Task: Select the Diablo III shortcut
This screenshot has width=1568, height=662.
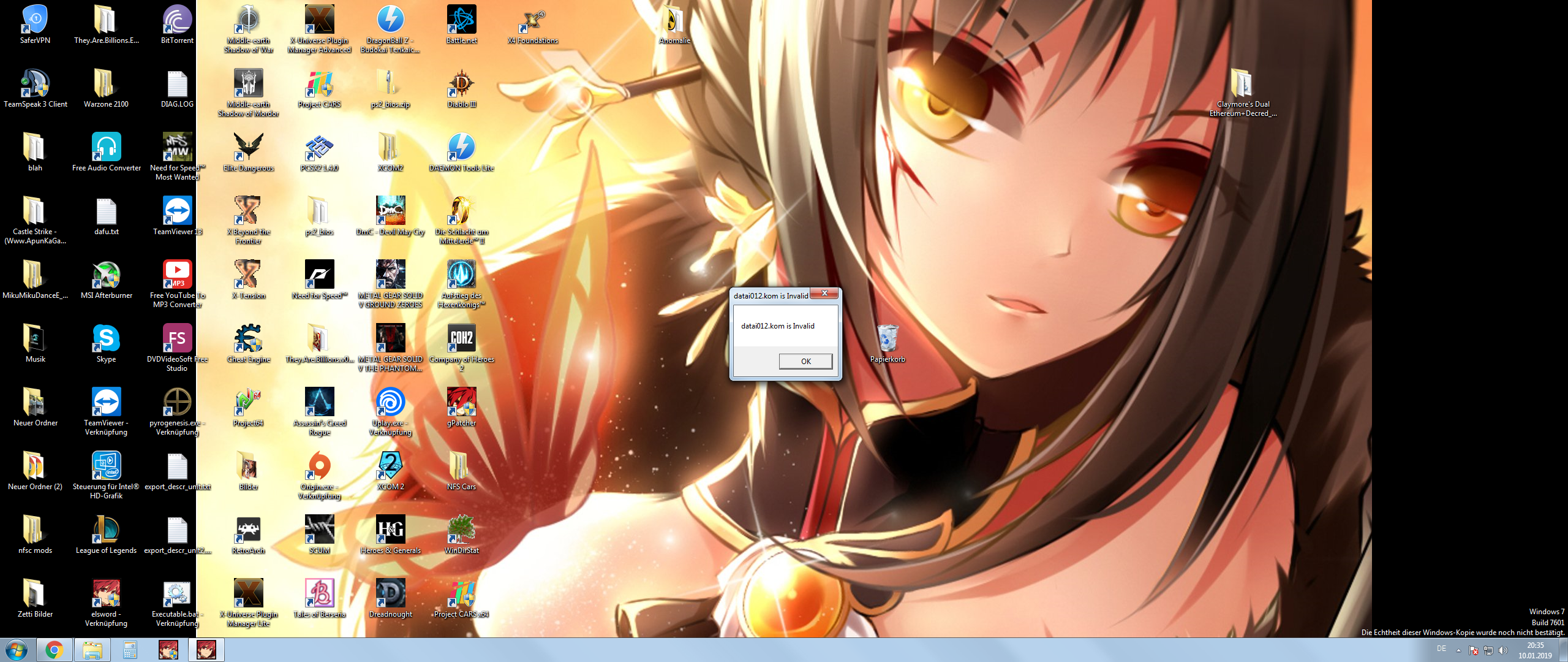Action: (461, 88)
